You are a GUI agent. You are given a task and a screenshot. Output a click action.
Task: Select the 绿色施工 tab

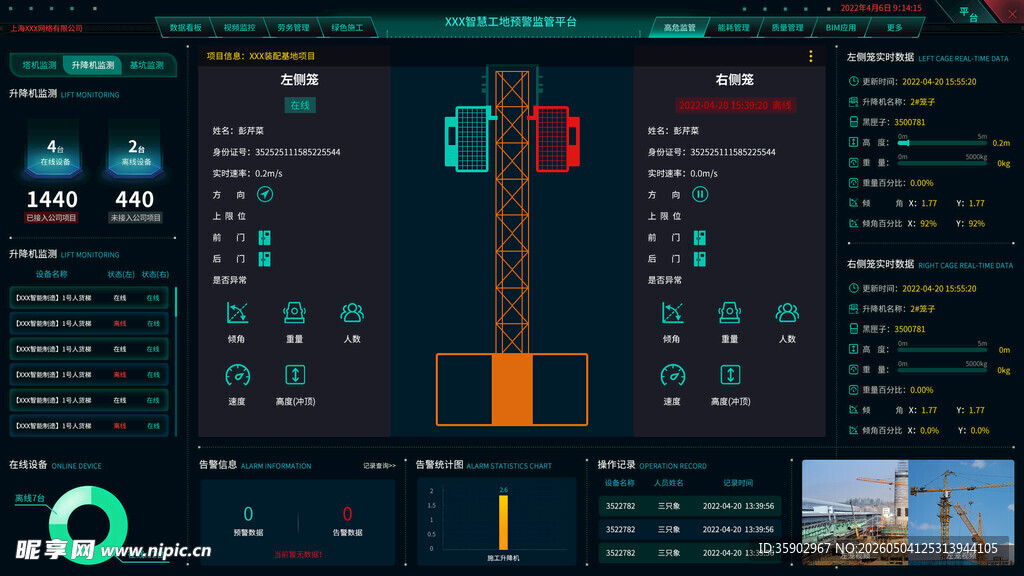(347, 27)
